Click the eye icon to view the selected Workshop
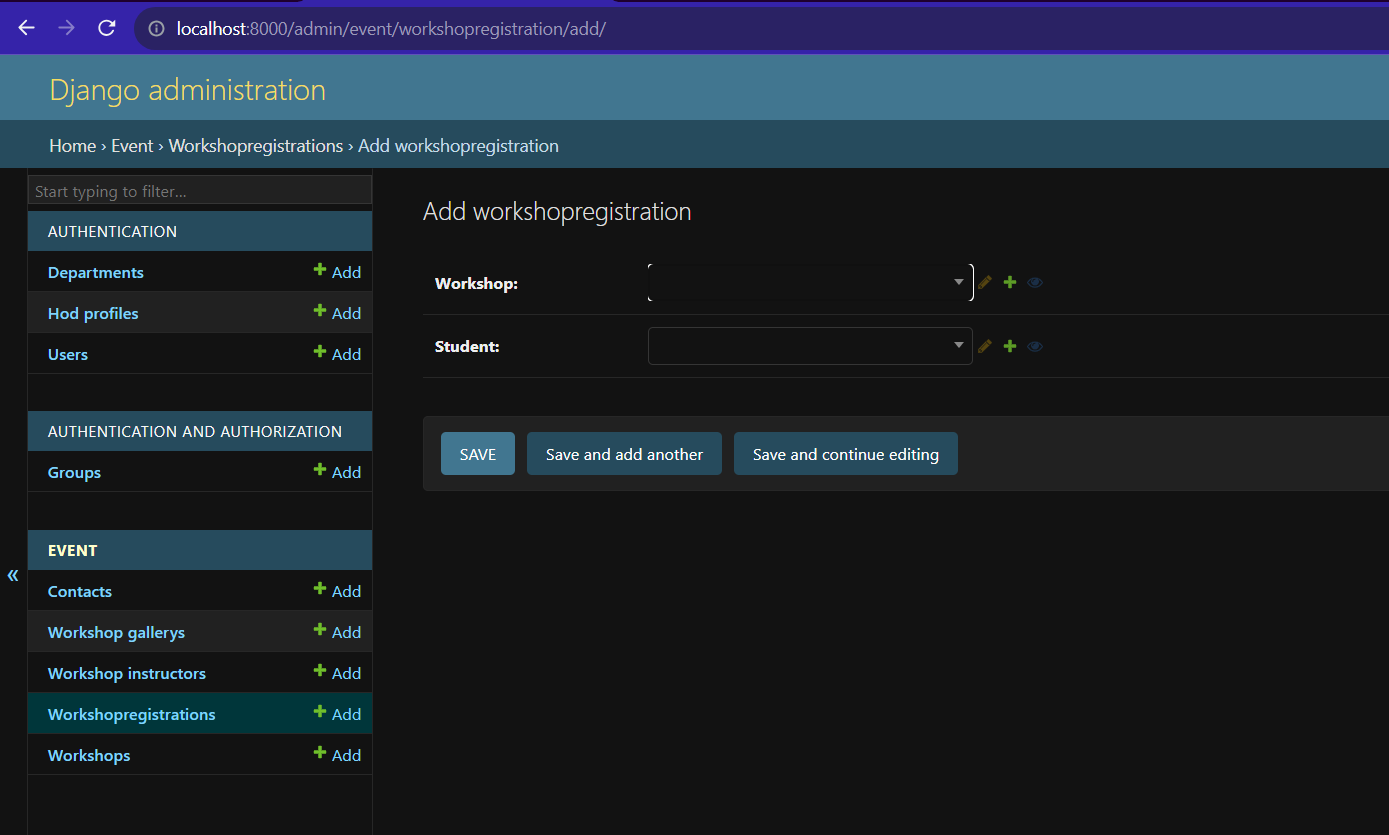 [x=1035, y=282]
